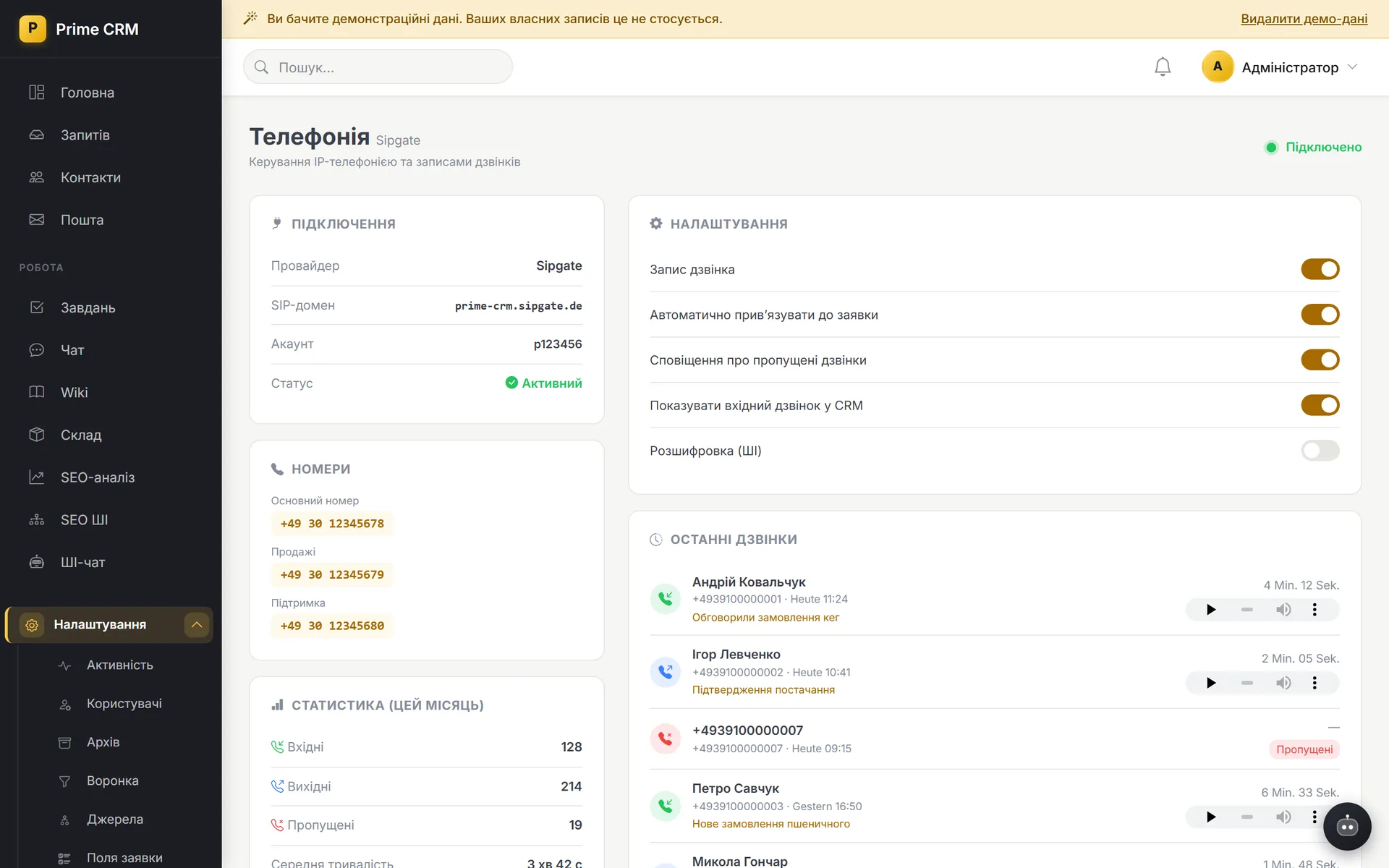
Task: Click the Пошта envelope icon
Action: point(37,220)
